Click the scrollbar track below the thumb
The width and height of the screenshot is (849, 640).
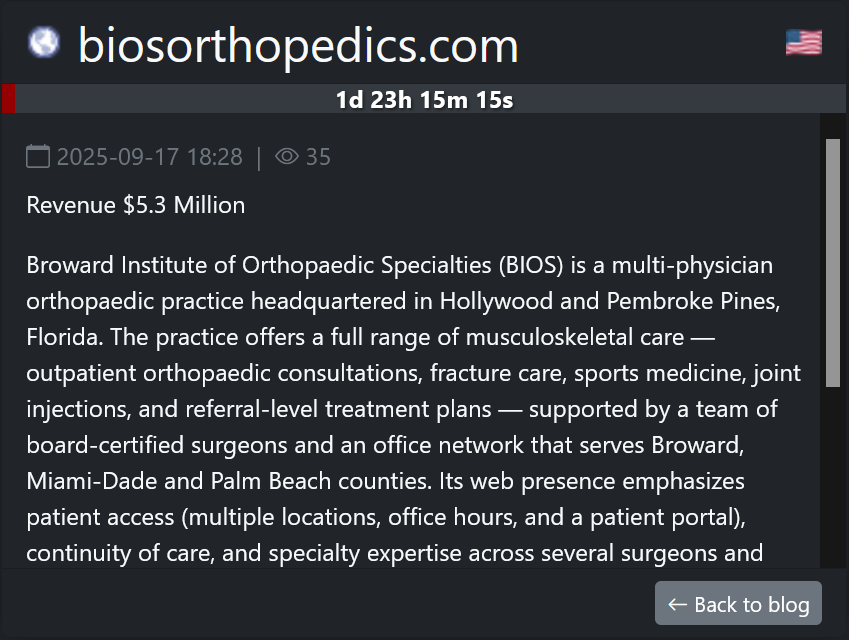click(x=832, y=480)
